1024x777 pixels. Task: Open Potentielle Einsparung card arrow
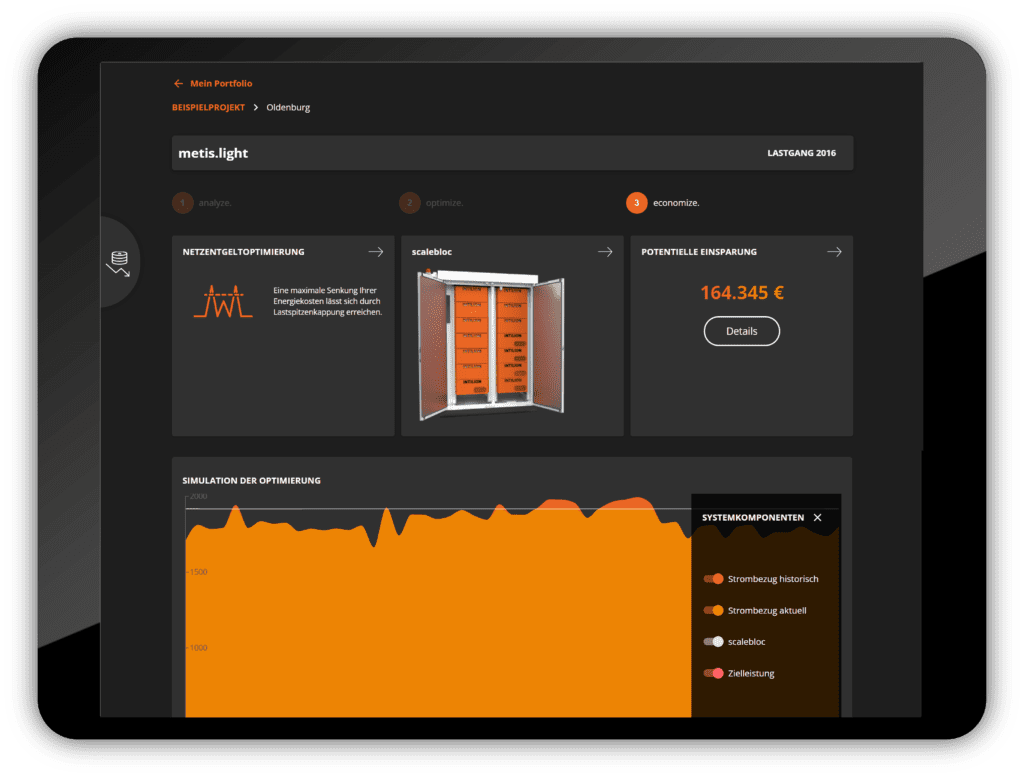point(835,252)
